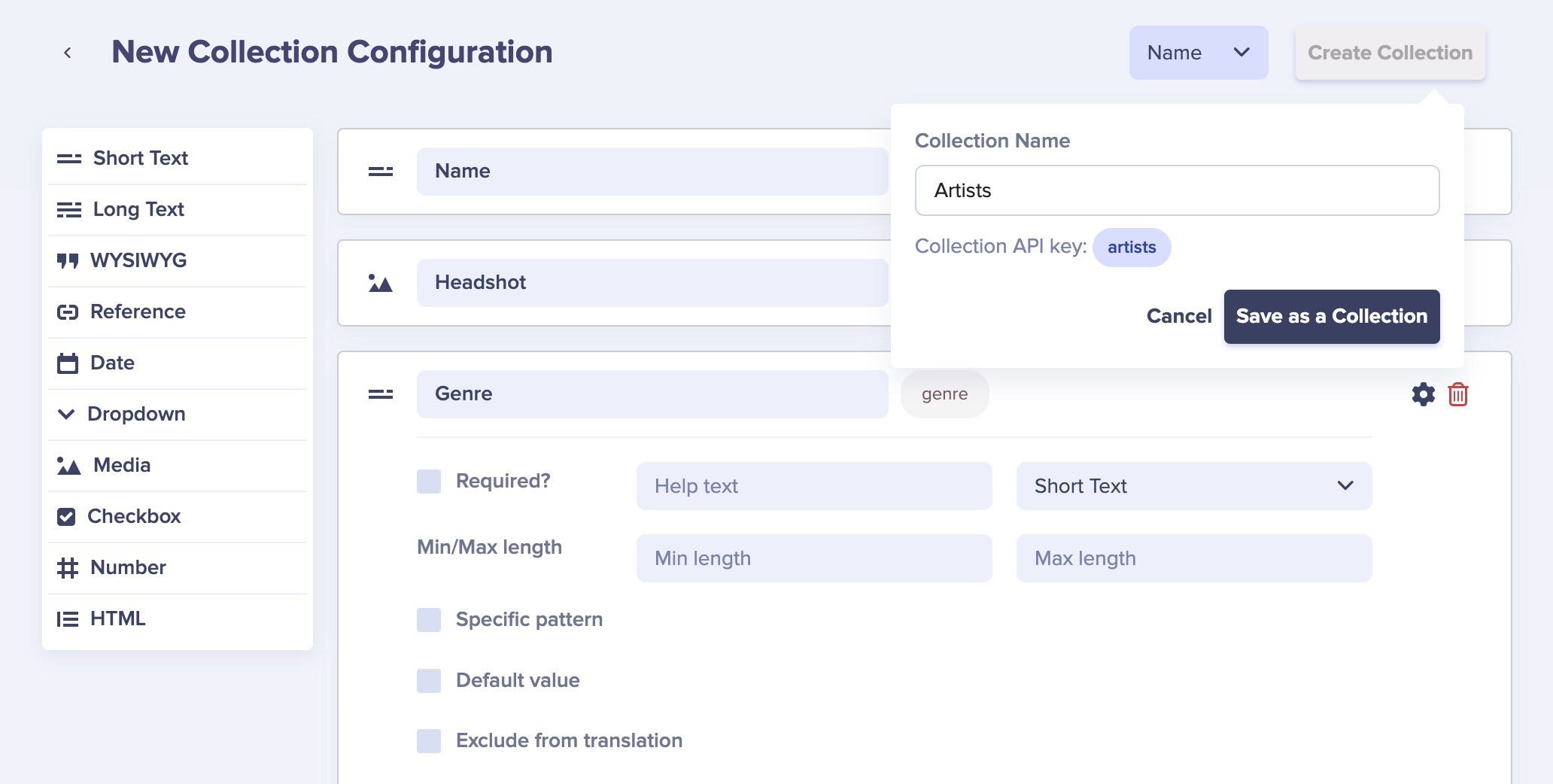Click Save as a Collection button
The image size is (1553, 784).
(1332, 317)
